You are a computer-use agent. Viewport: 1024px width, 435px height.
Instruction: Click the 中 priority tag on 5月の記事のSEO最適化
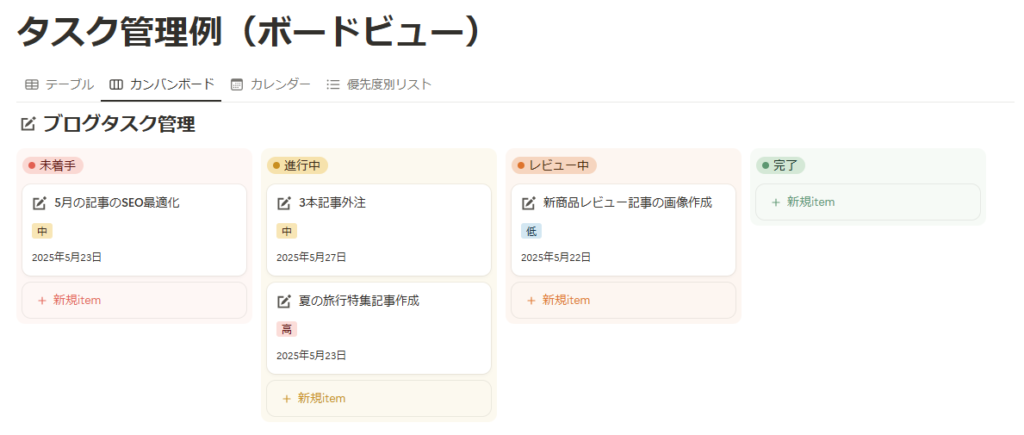click(x=42, y=231)
